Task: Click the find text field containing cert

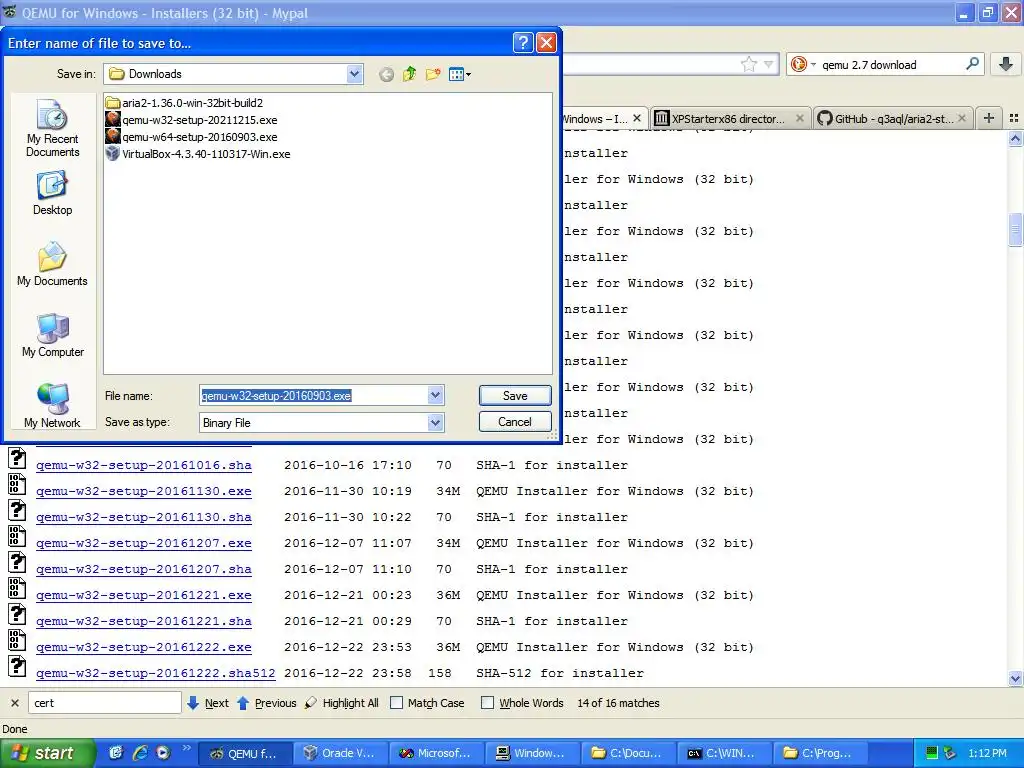Action: click(104, 703)
